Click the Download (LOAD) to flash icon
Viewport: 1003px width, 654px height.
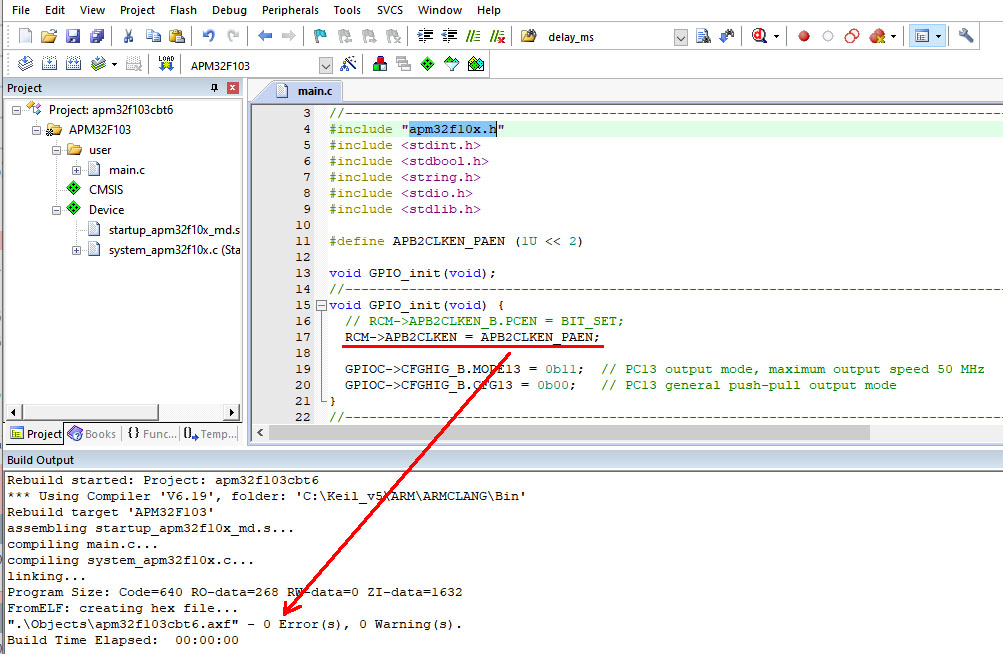(x=166, y=64)
